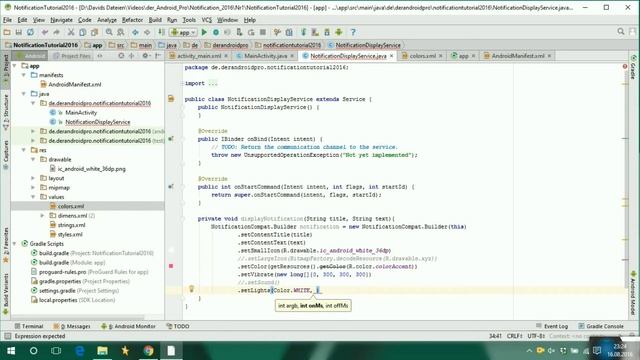This screenshot has height=360, width=640.
Task: Collapse the java folder node
Action: click(24, 94)
